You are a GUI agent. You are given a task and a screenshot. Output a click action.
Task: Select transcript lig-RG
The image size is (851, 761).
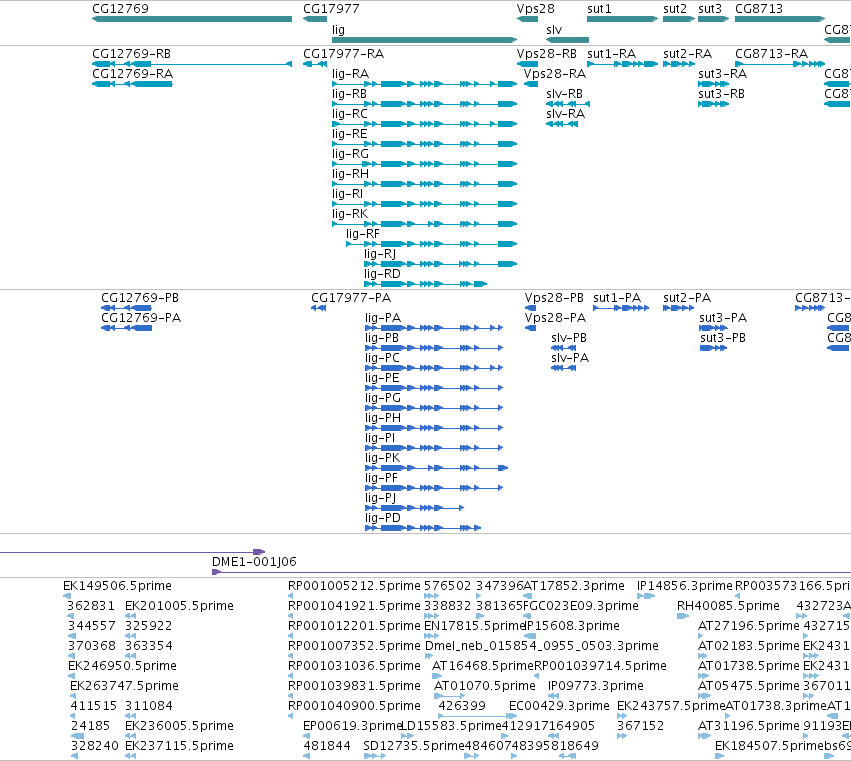[424, 164]
